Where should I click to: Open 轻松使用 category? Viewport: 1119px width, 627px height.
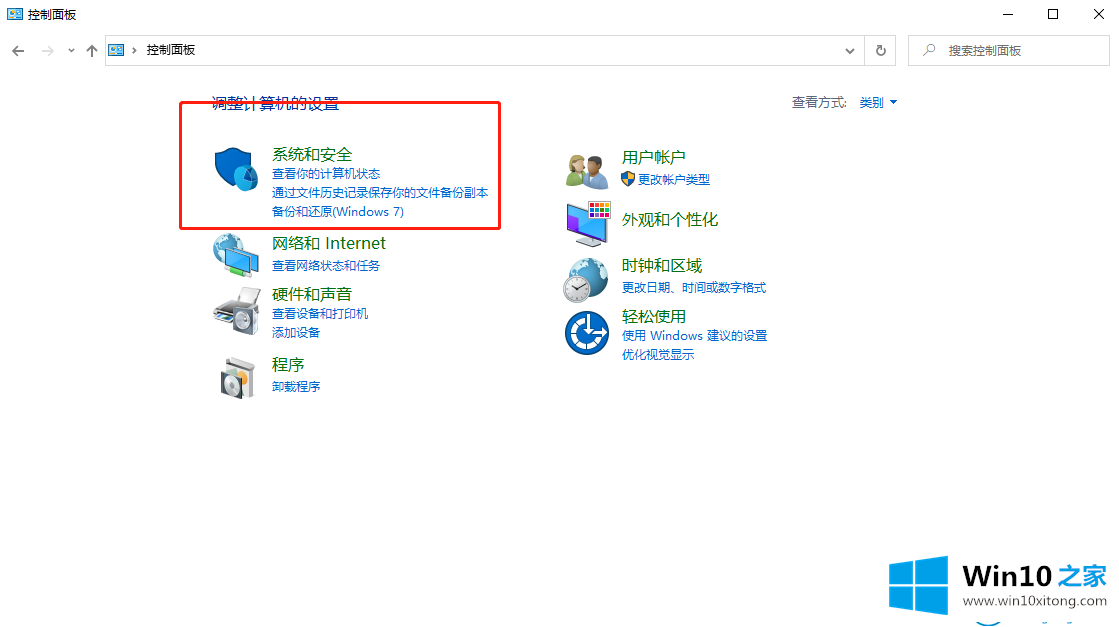[x=654, y=316]
